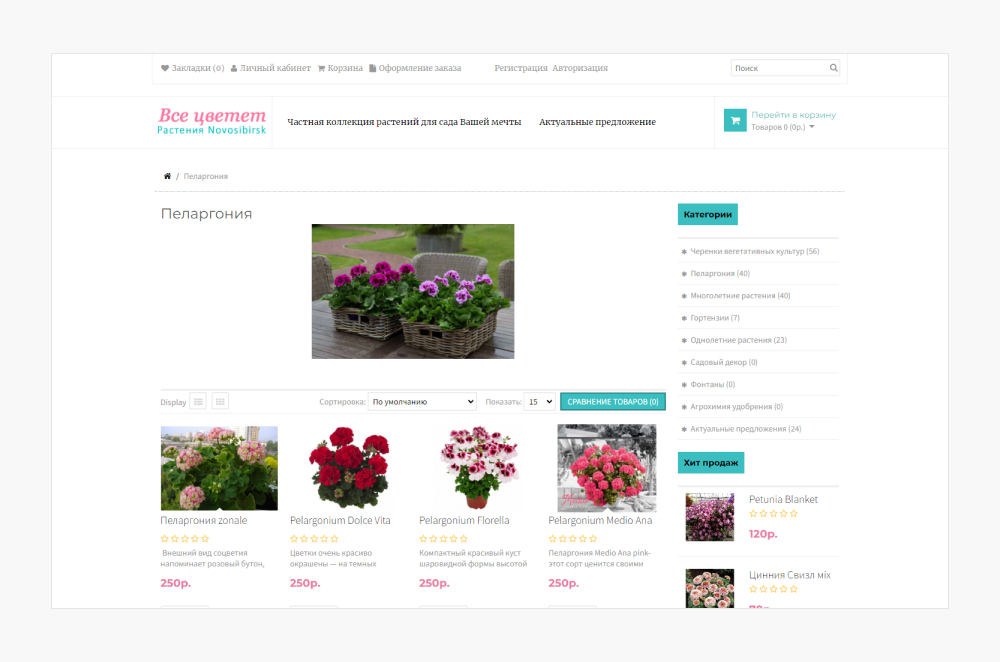This screenshot has width=1000, height=662.
Task: Click the 120р. price of Petunia Blanket
Action: 763,534
